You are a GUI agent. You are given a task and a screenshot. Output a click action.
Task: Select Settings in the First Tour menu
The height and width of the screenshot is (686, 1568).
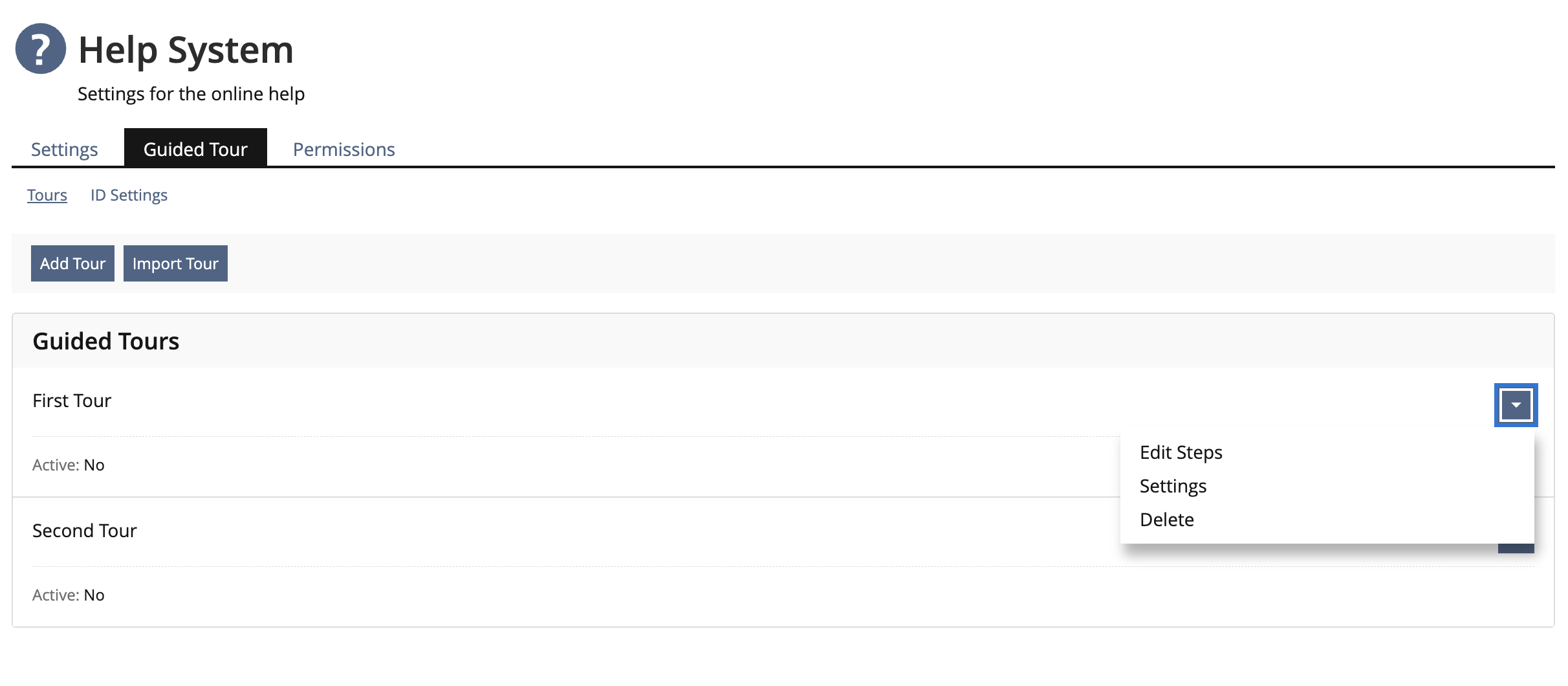tap(1173, 486)
